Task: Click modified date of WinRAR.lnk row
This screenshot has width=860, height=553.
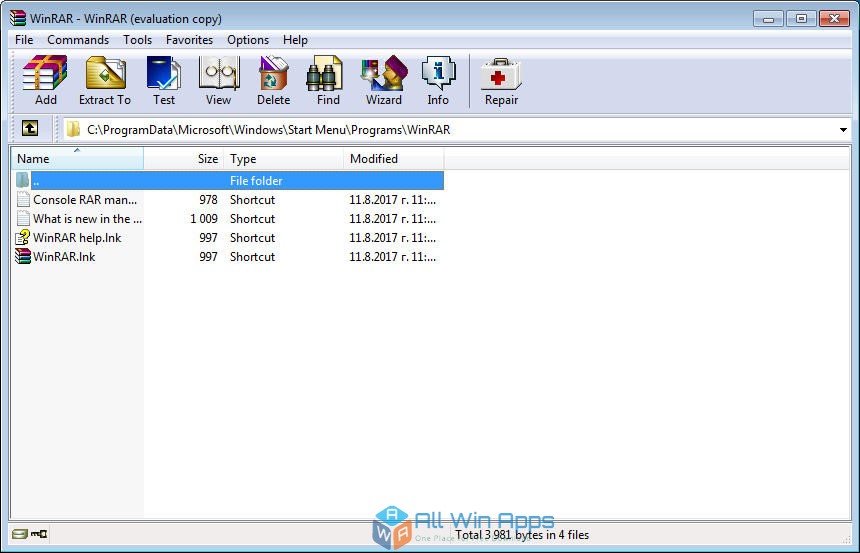Action: 393,257
